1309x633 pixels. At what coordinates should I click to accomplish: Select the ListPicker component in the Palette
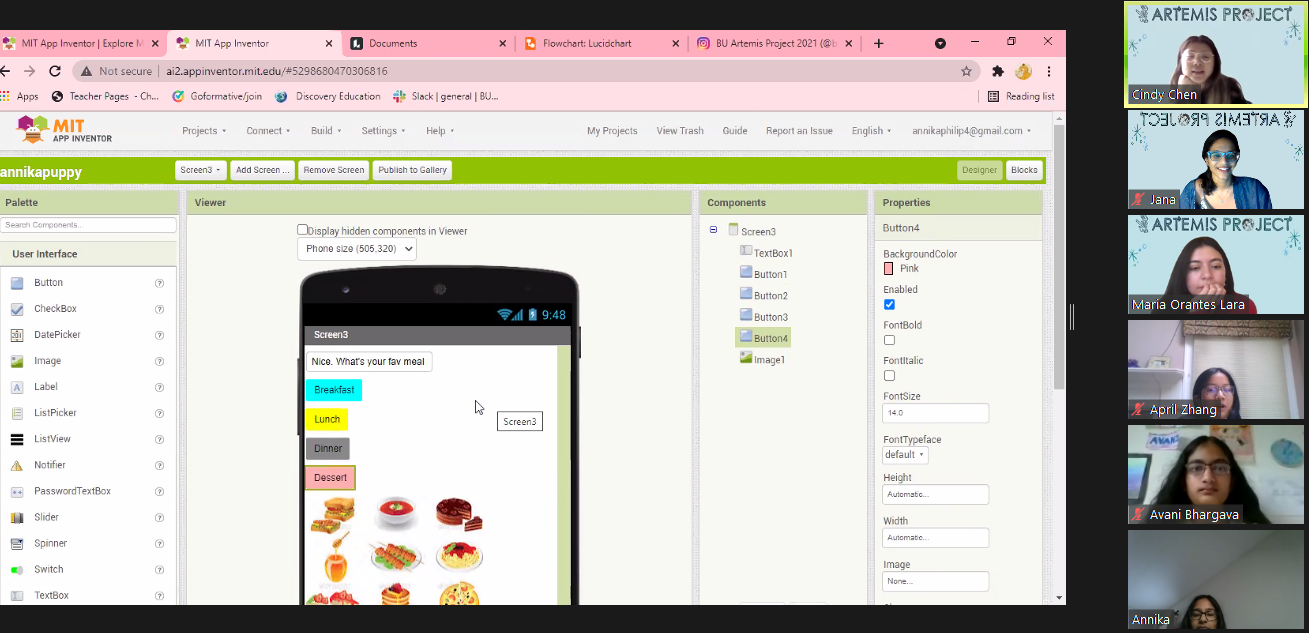click(x=55, y=413)
